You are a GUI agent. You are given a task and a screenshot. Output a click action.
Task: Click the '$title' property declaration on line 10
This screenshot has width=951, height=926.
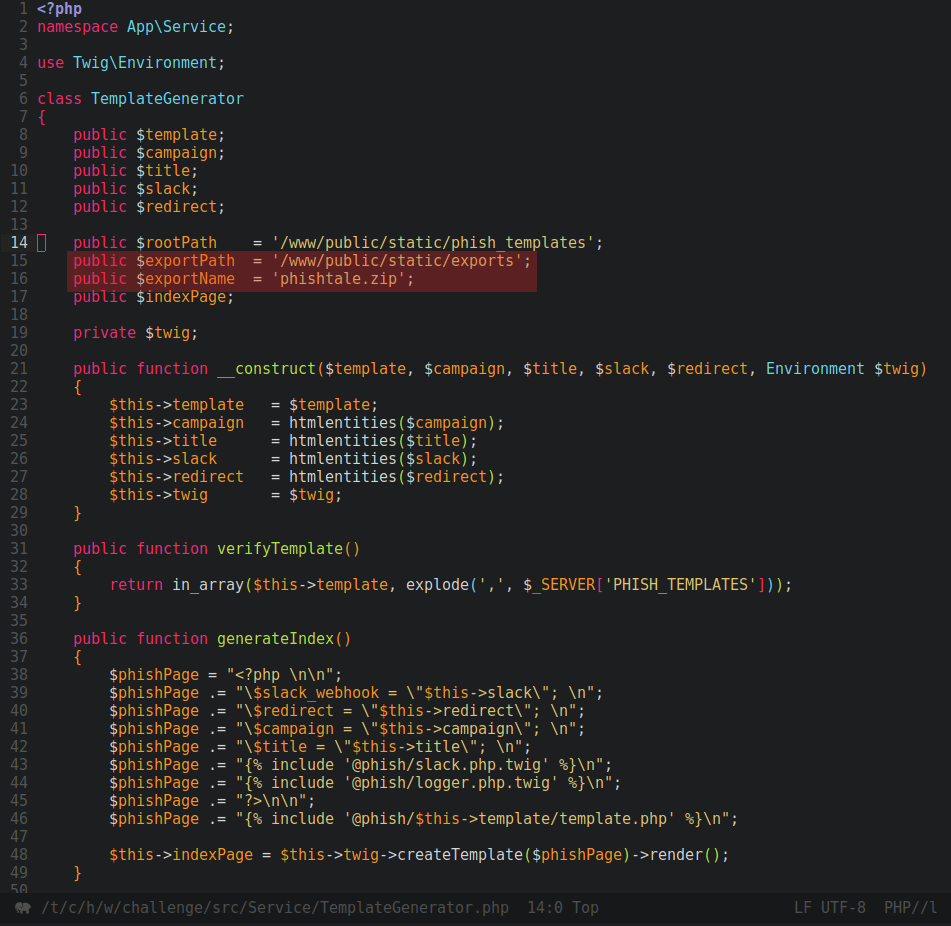click(163, 171)
